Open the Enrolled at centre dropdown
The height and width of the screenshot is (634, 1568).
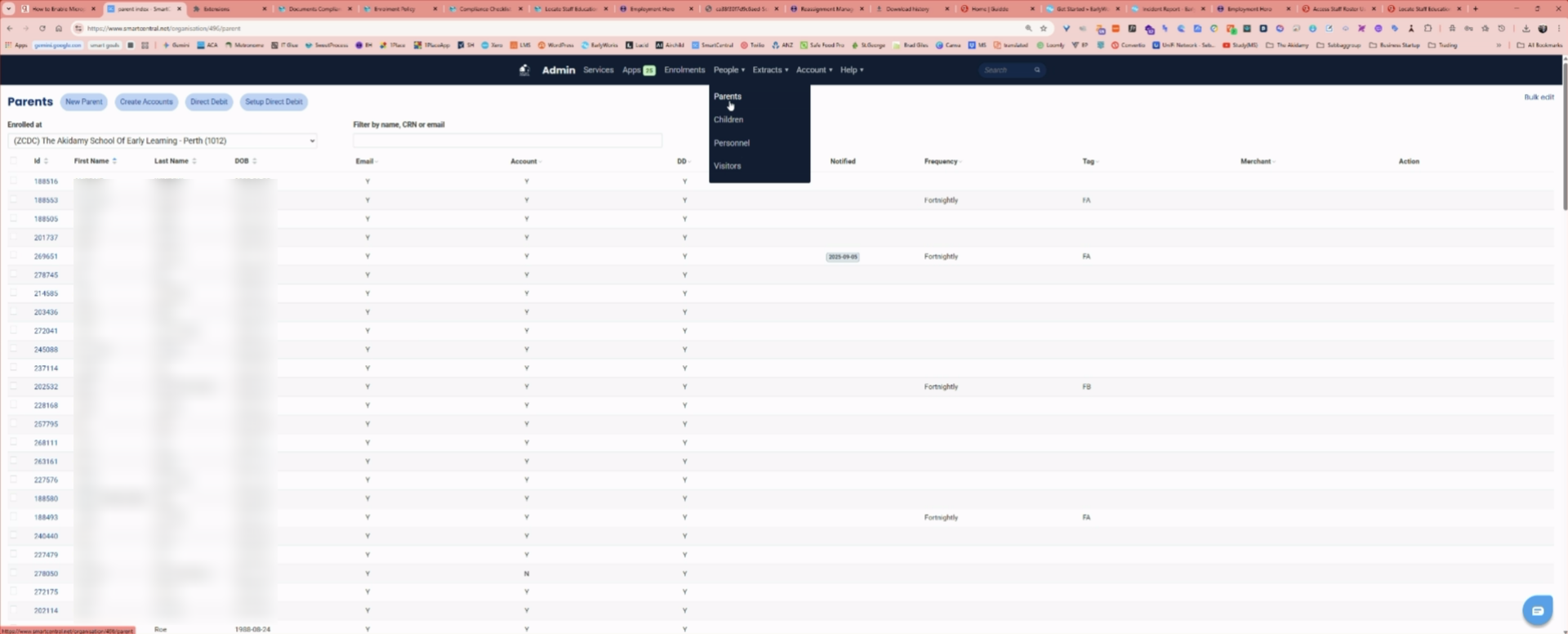coord(162,141)
